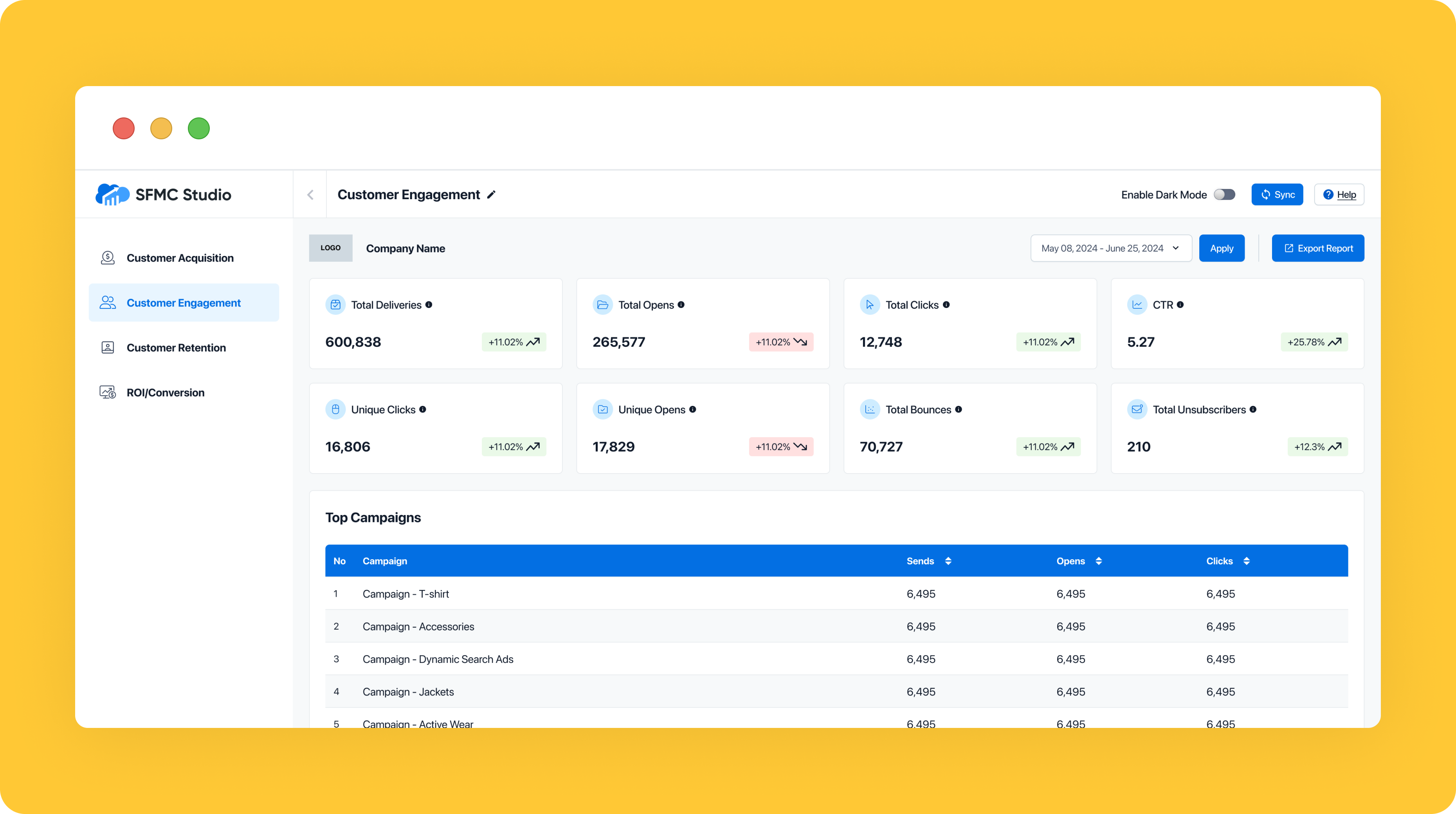Click the Campaign column header
Viewport: 1456px width, 814px height.
(385, 561)
